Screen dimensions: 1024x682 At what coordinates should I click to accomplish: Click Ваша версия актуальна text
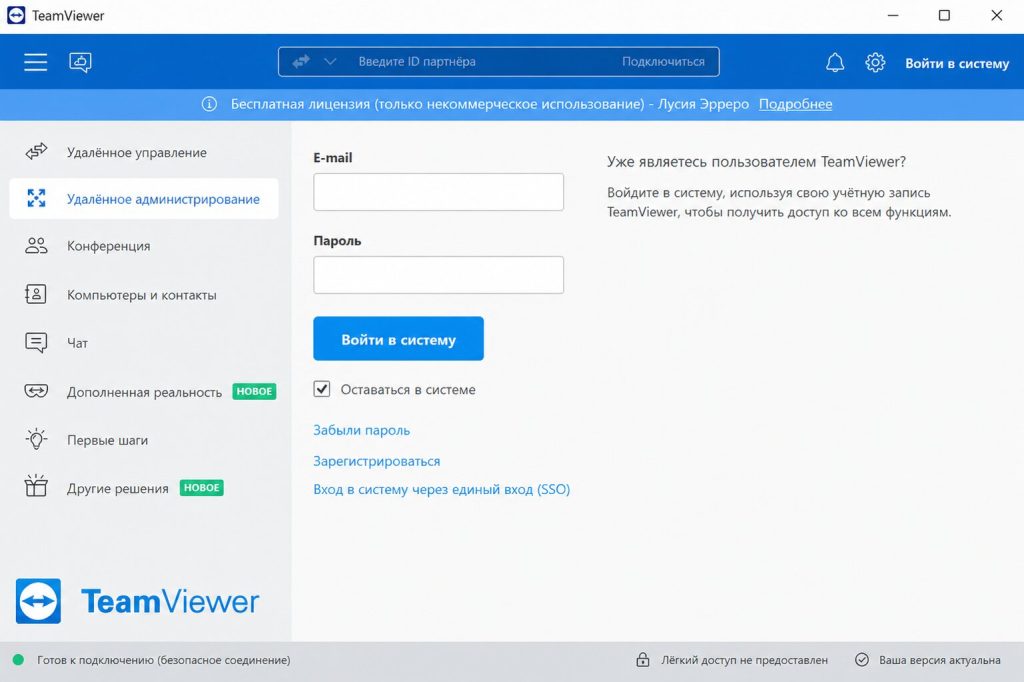point(940,660)
